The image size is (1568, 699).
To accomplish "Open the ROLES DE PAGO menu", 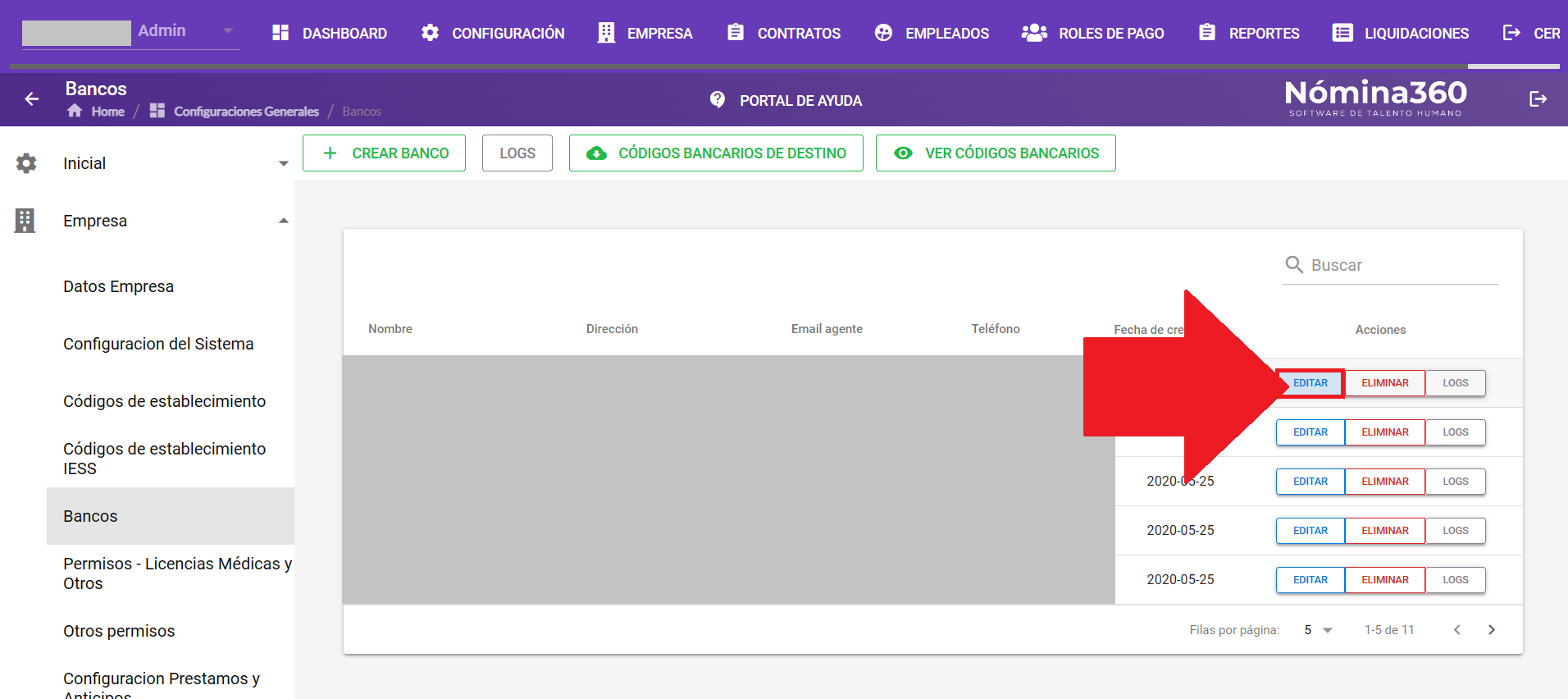I will (x=1092, y=33).
